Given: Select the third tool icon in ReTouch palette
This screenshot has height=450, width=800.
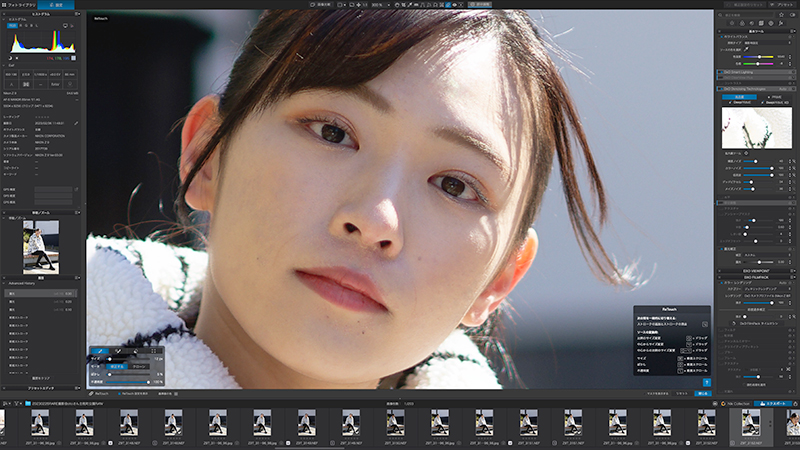Looking at the screenshot, I should [x=135, y=351].
